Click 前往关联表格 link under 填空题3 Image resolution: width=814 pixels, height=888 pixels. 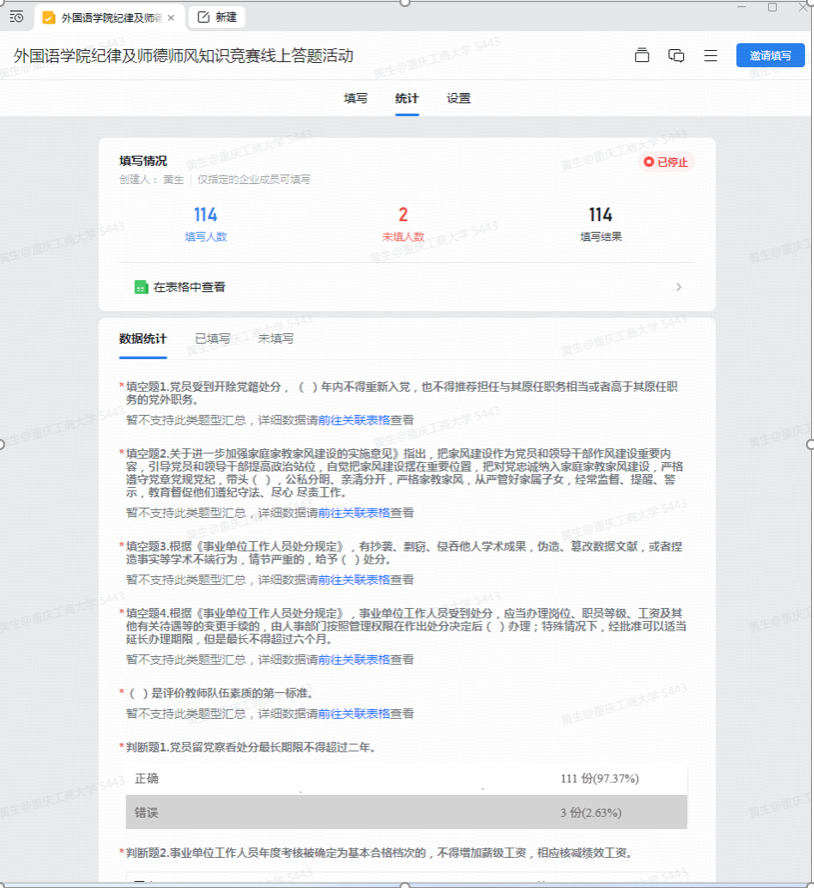(354, 580)
